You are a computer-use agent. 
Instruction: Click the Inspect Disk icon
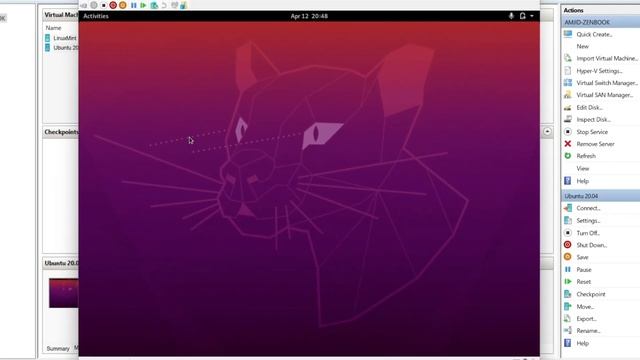568,120
